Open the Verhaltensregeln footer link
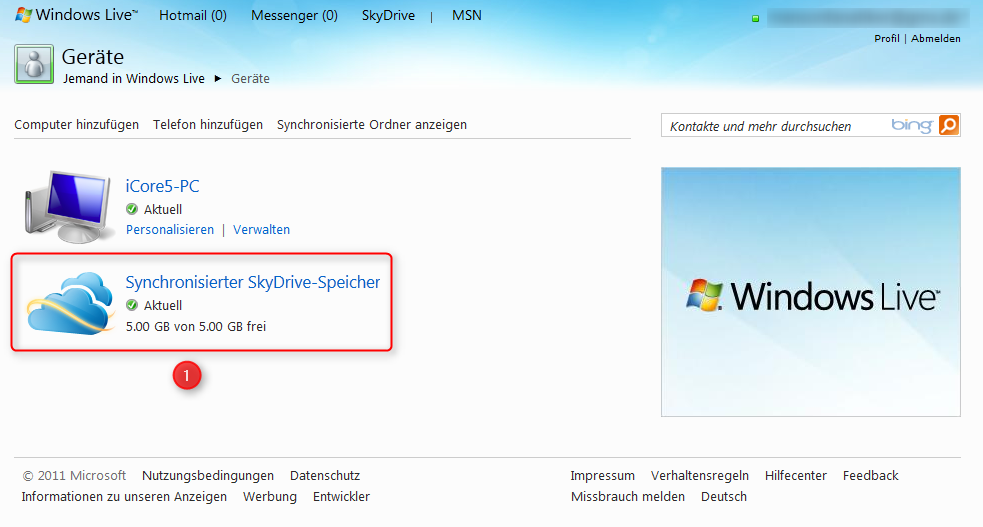This screenshot has width=983, height=527. (x=700, y=476)
